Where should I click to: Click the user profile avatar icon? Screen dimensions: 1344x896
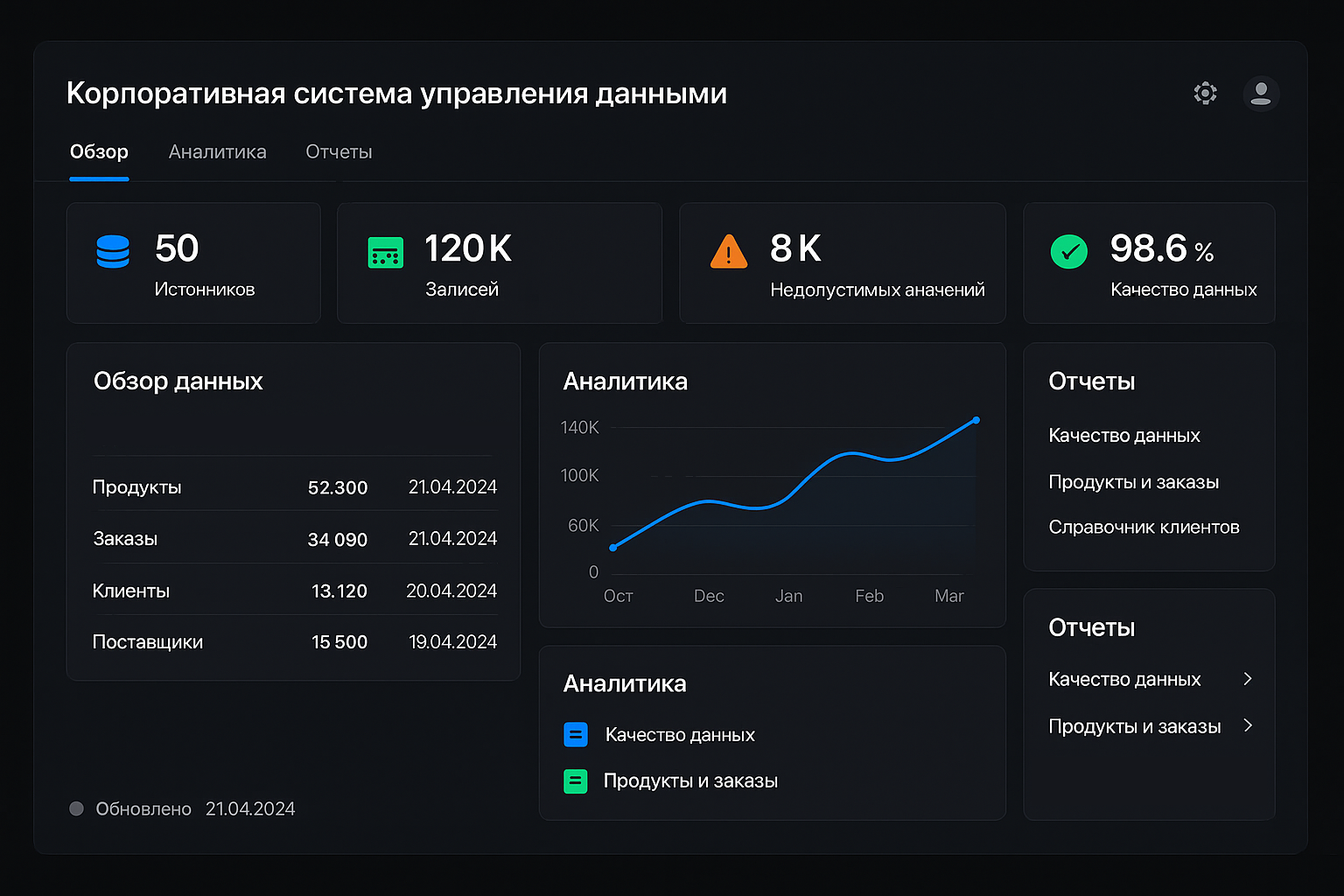point(1261,94)
